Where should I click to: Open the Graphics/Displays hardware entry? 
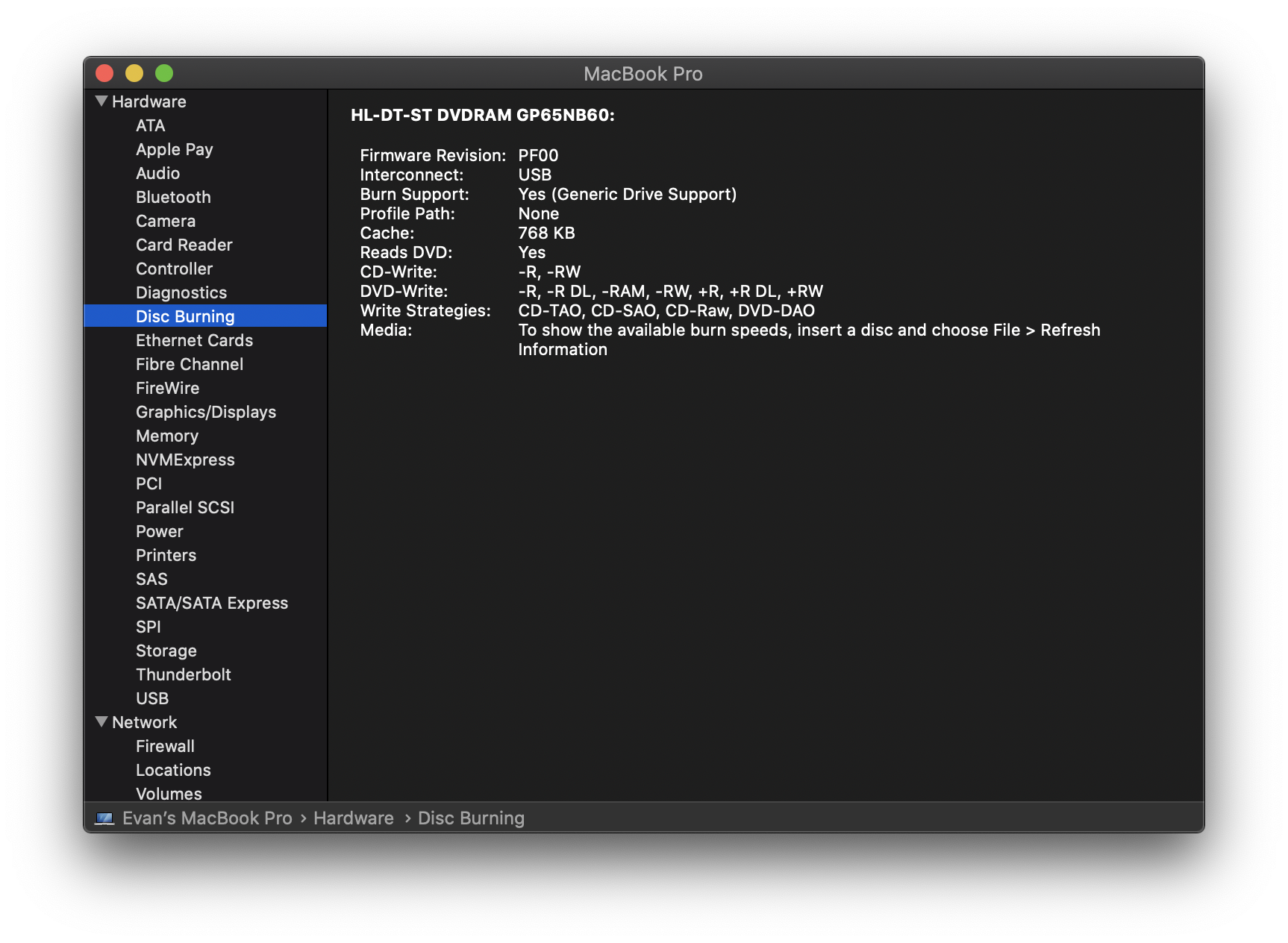pos(205,412)
